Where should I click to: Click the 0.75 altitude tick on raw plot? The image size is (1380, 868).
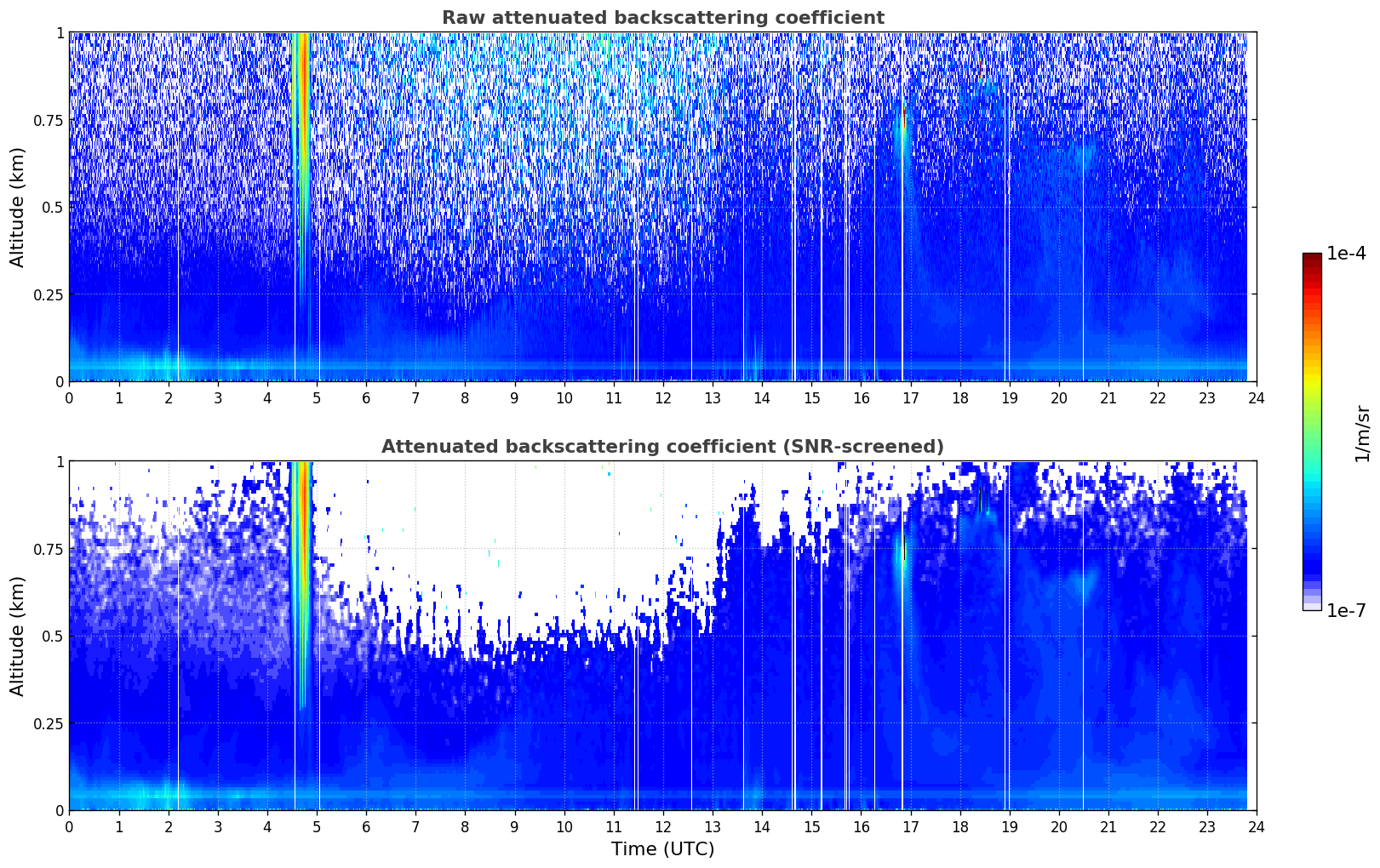pyautogui.click(x=48, y=120)
